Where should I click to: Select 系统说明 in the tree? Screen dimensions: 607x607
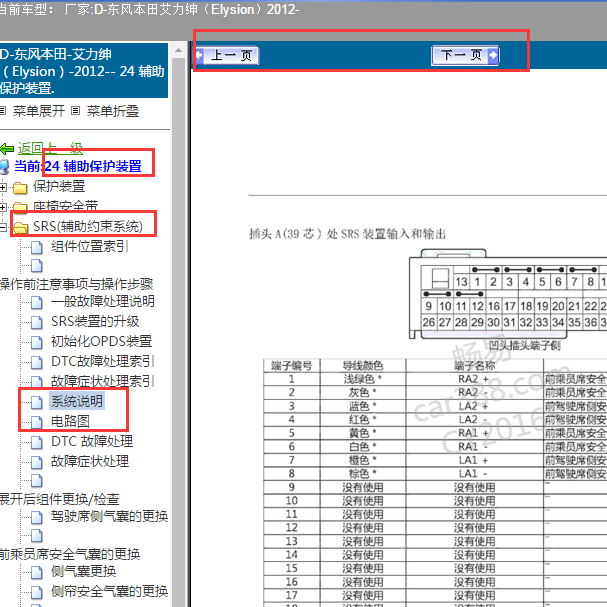pos(76,402)
